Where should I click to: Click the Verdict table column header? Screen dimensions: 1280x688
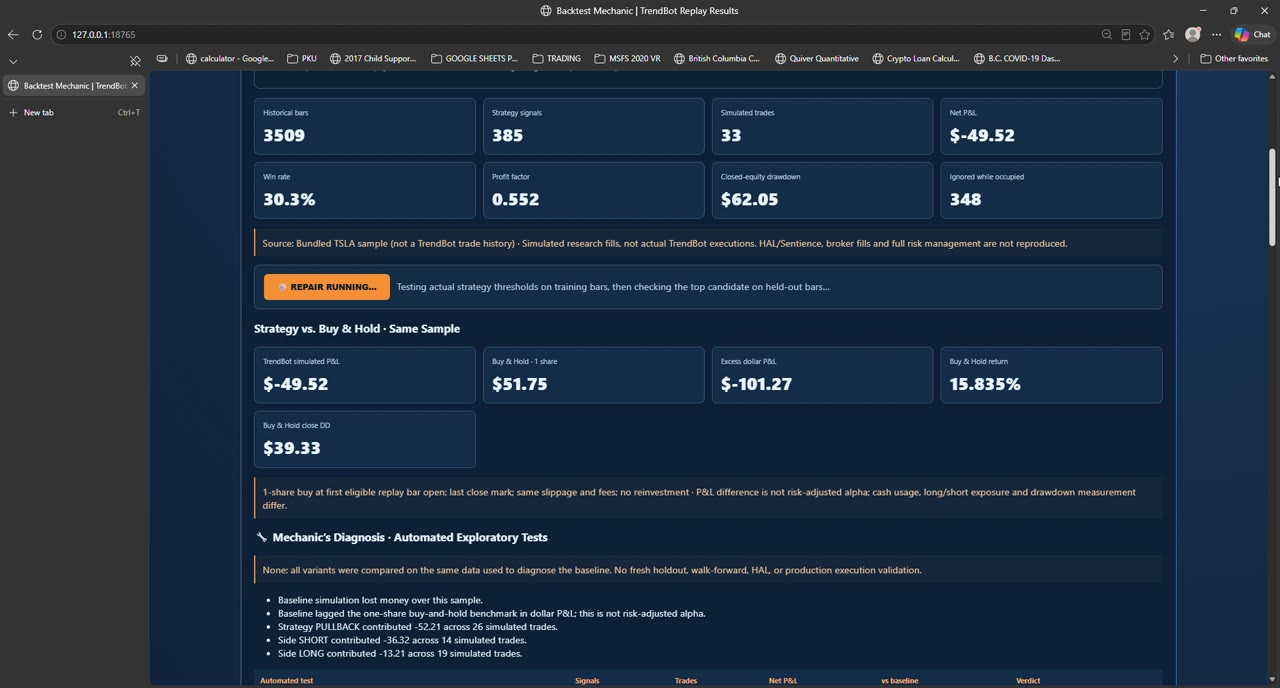pyautogui.click(x=1028, y=681)
